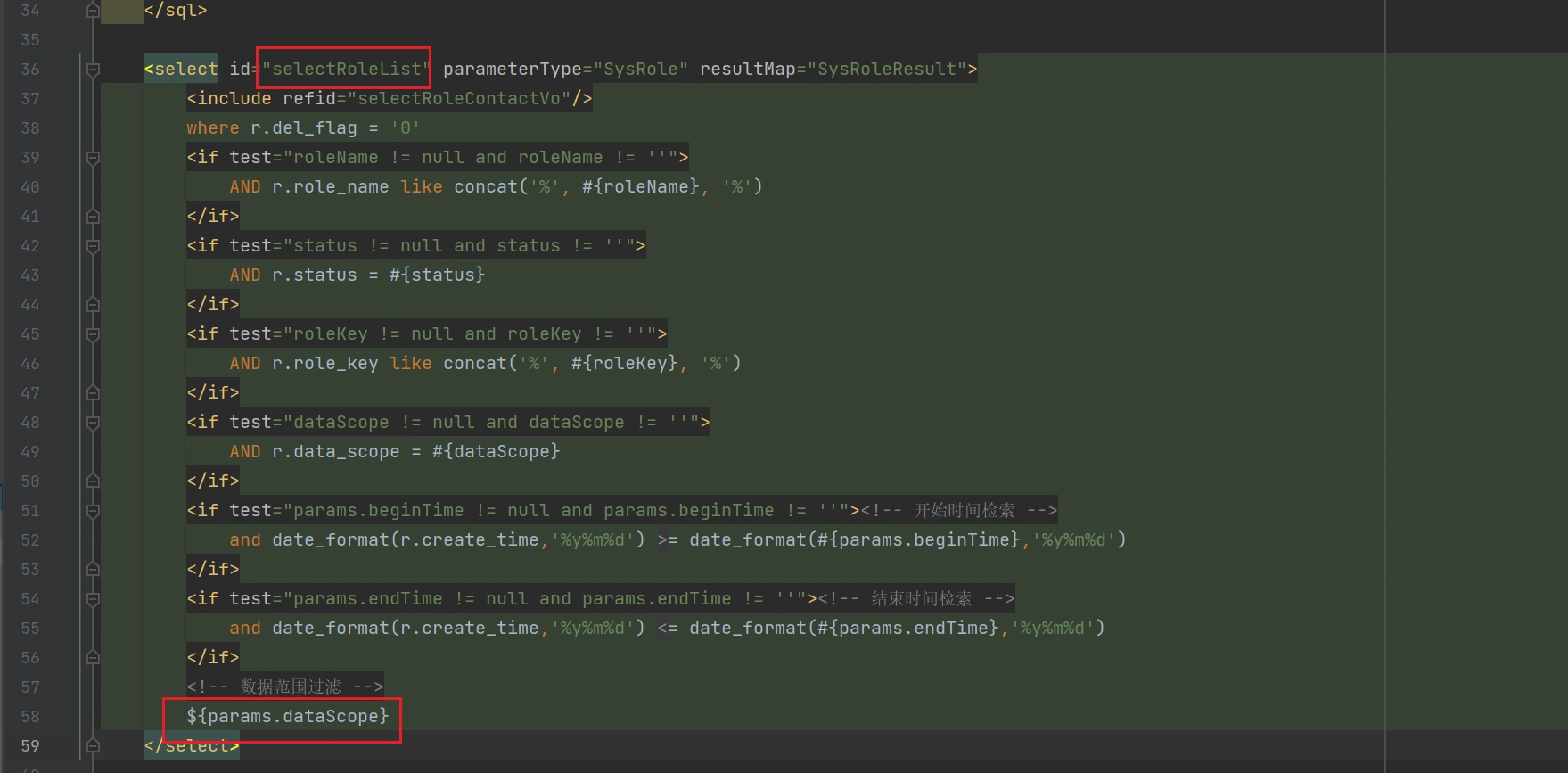Click the 数据范围过滤 comment line
The image size is (1568, 773).
(x=285, y=687)
